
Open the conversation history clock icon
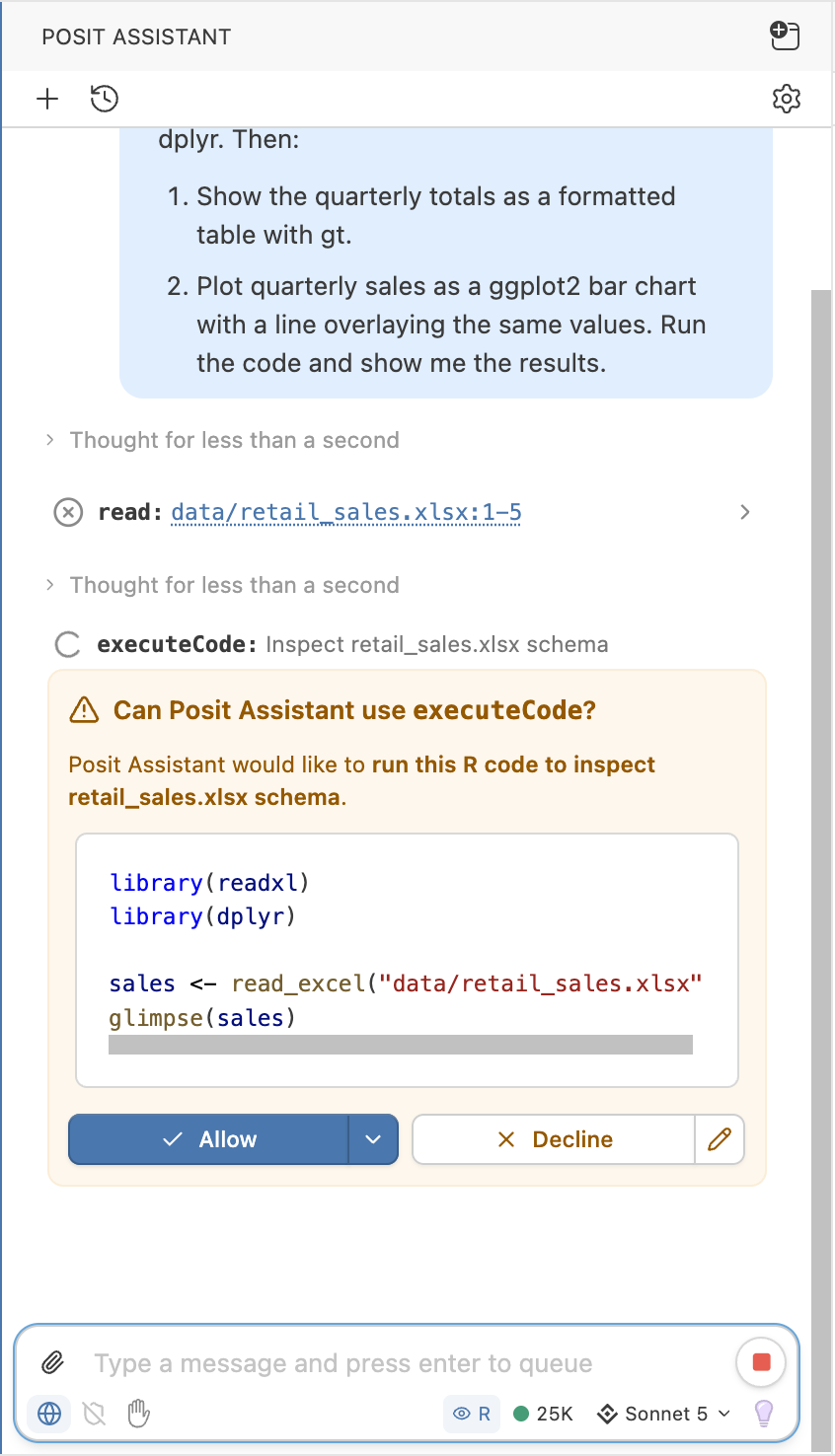104,99
